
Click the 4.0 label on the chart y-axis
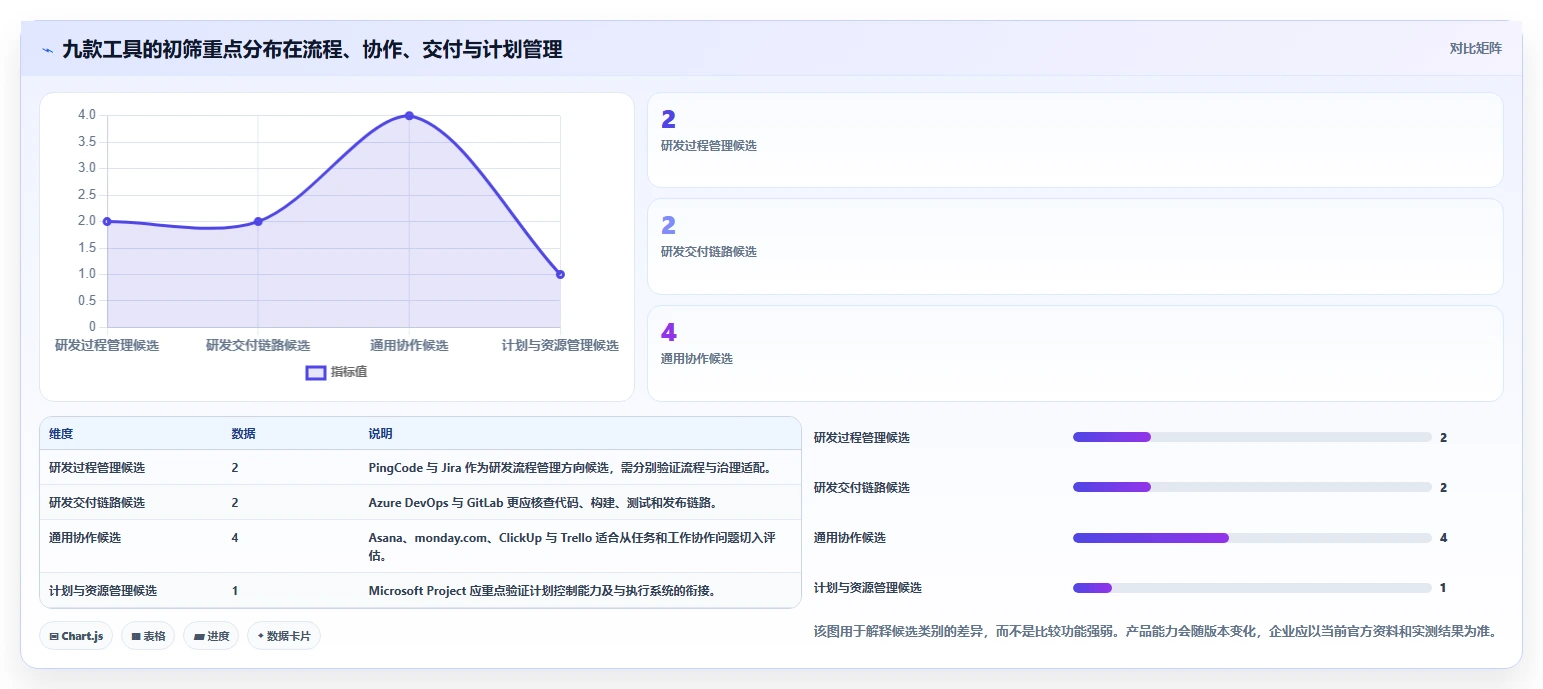tap(87, 115)
